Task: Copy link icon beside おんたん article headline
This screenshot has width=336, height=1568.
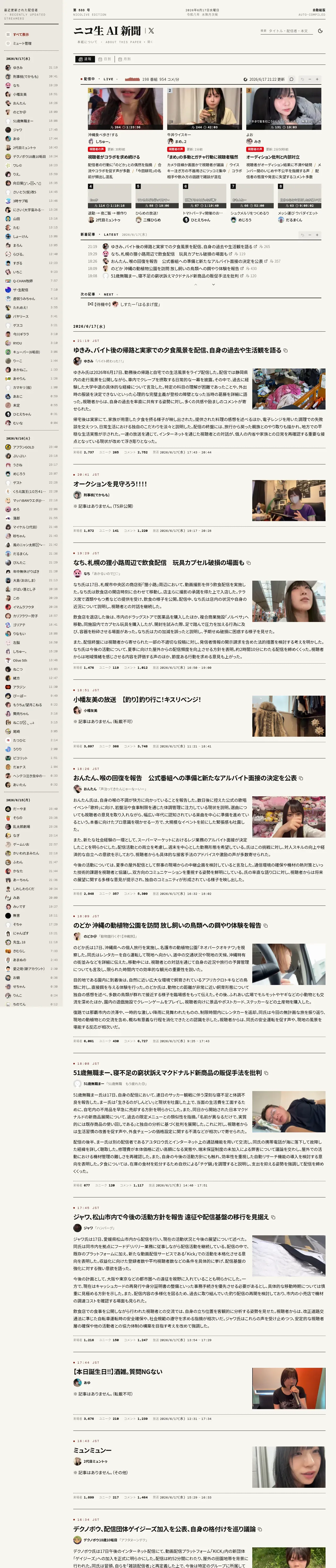Action: (301, 778)
